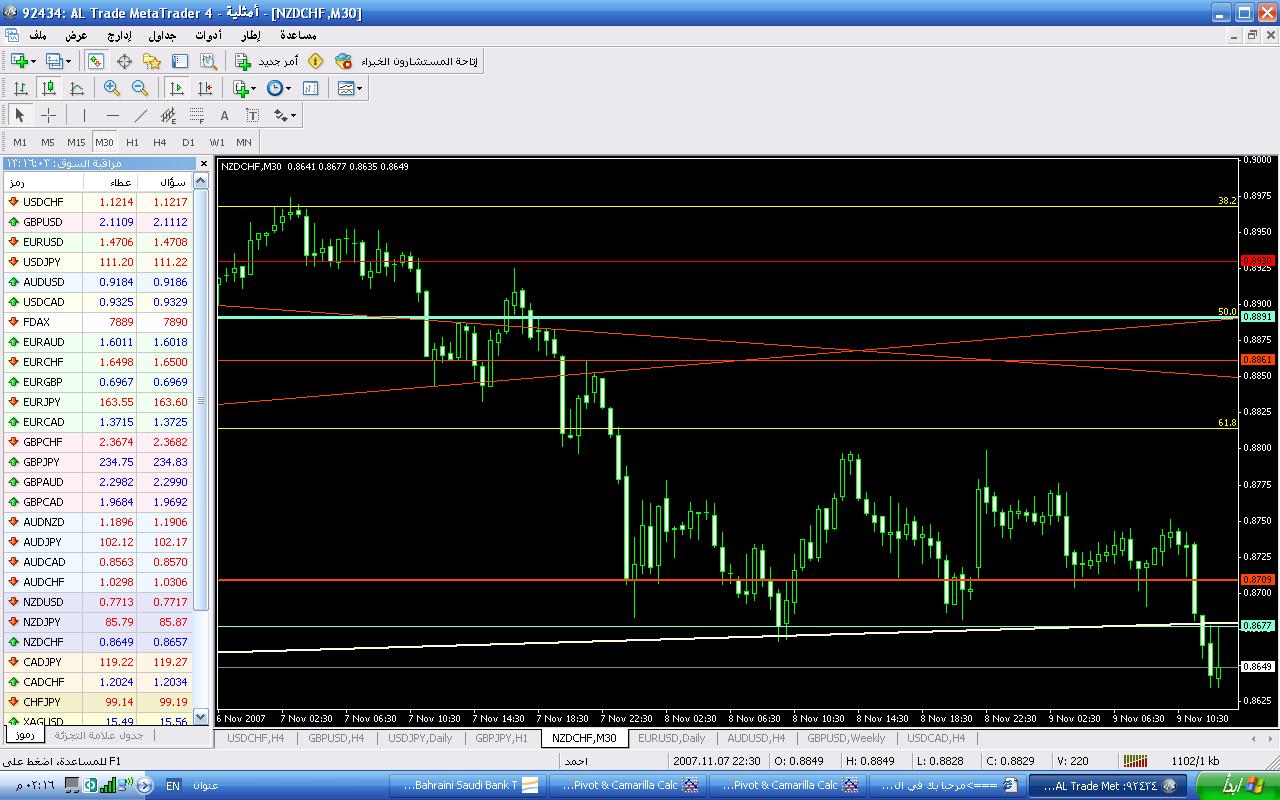Viewport: 1280px width, 800px height.
Task: Switch timeframe to H4 button
Action: coord(160,142)
